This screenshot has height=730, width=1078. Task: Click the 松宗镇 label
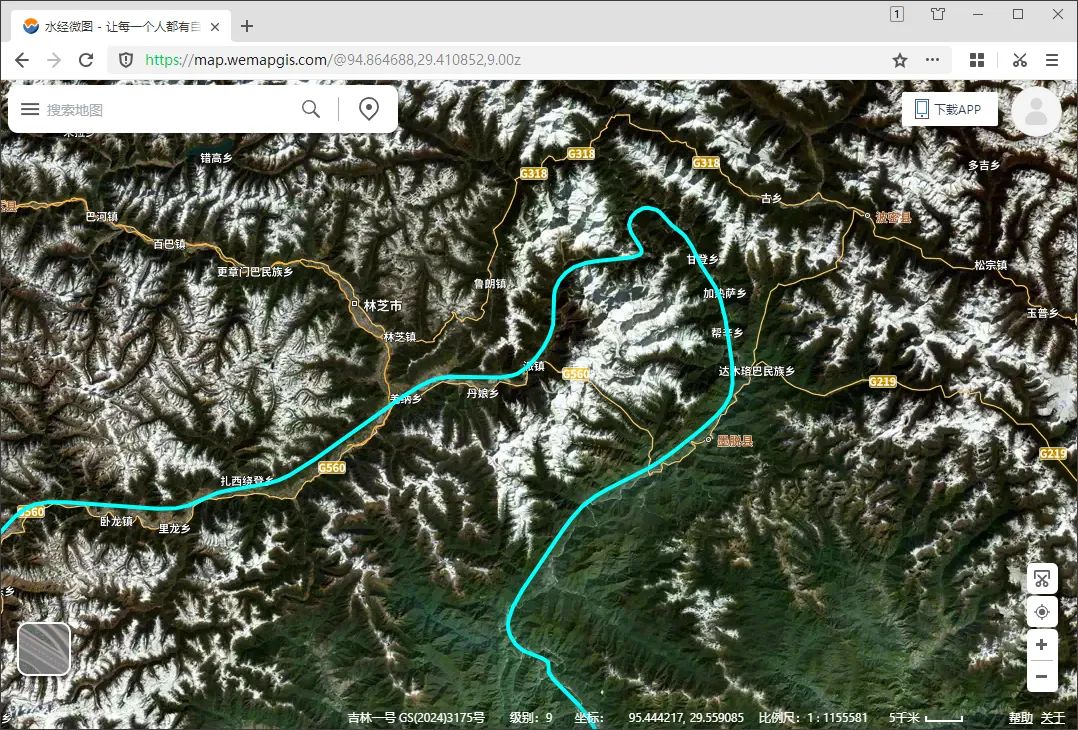click(x=990, y=265)
